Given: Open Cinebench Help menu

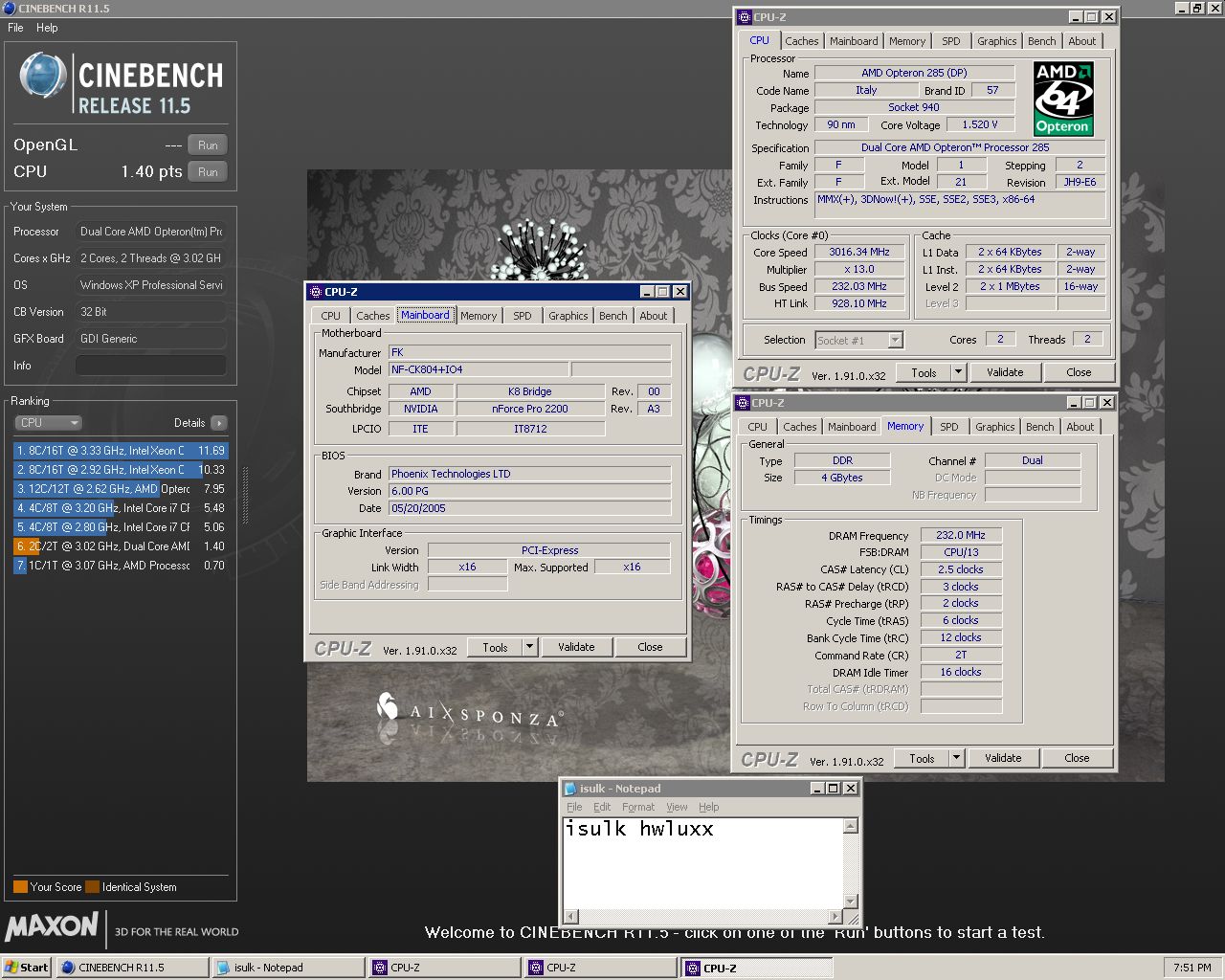Looking at the screenshot, I should [x=47, y=28].
